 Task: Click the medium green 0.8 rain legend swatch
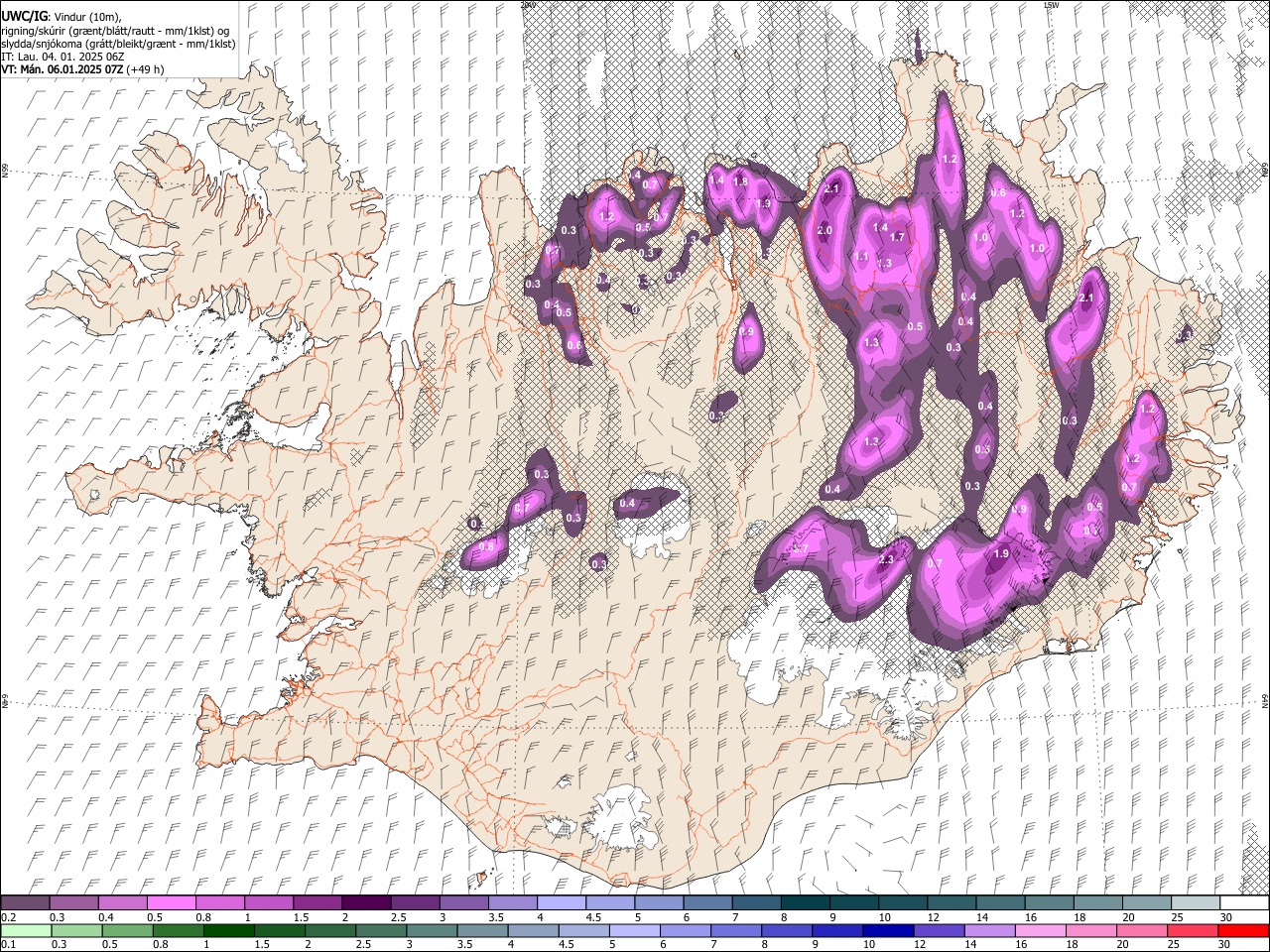tap(178, 930)
